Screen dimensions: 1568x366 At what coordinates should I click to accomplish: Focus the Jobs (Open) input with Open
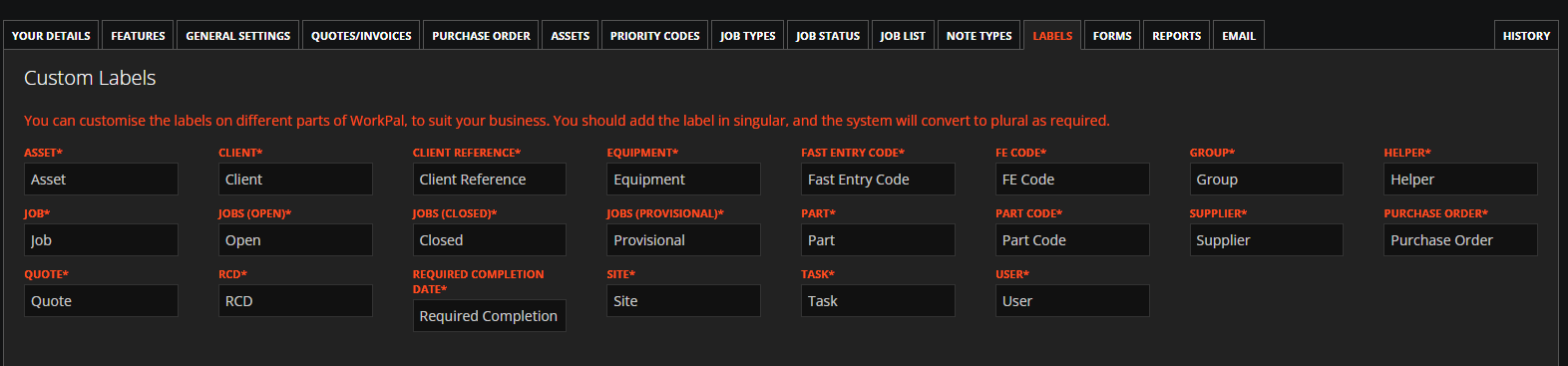click(295, 240)
